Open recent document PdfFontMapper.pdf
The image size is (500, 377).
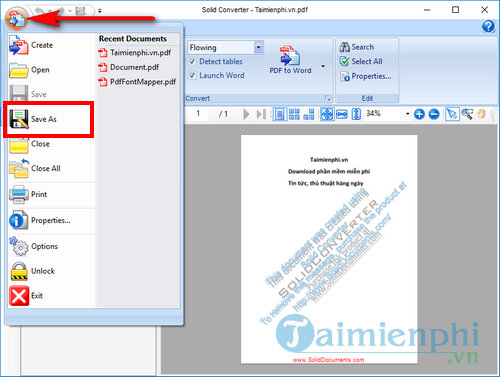[x=137, y=82]
